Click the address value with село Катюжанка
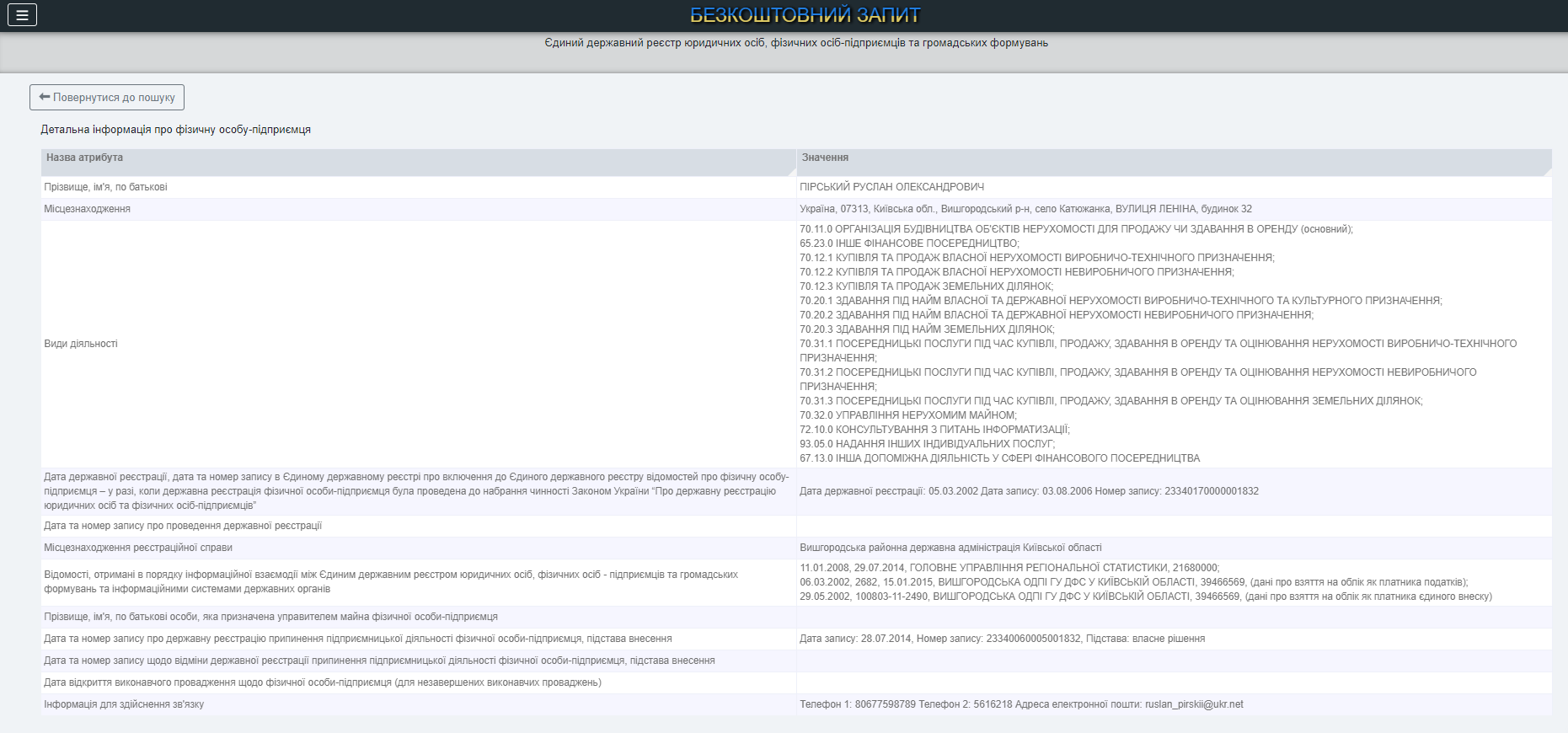Image resolution: width=1568 pixels, height=733 pixels. (x=1025, y=209)
